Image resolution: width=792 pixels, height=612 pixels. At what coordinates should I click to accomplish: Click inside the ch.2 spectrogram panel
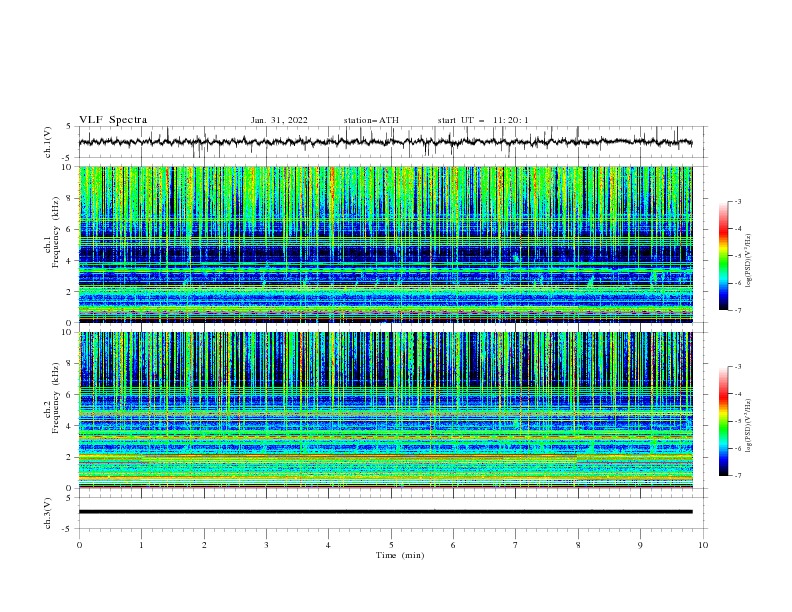[385, 410]
